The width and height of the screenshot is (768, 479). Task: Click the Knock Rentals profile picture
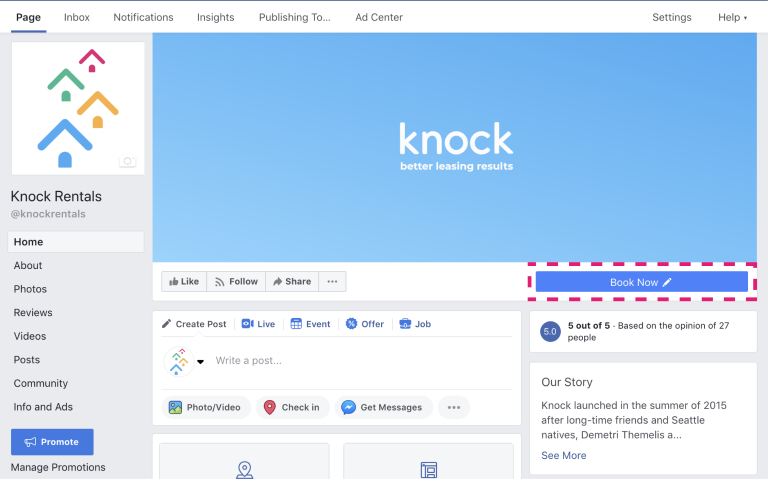pyautogui.click(x=78, y=108)
